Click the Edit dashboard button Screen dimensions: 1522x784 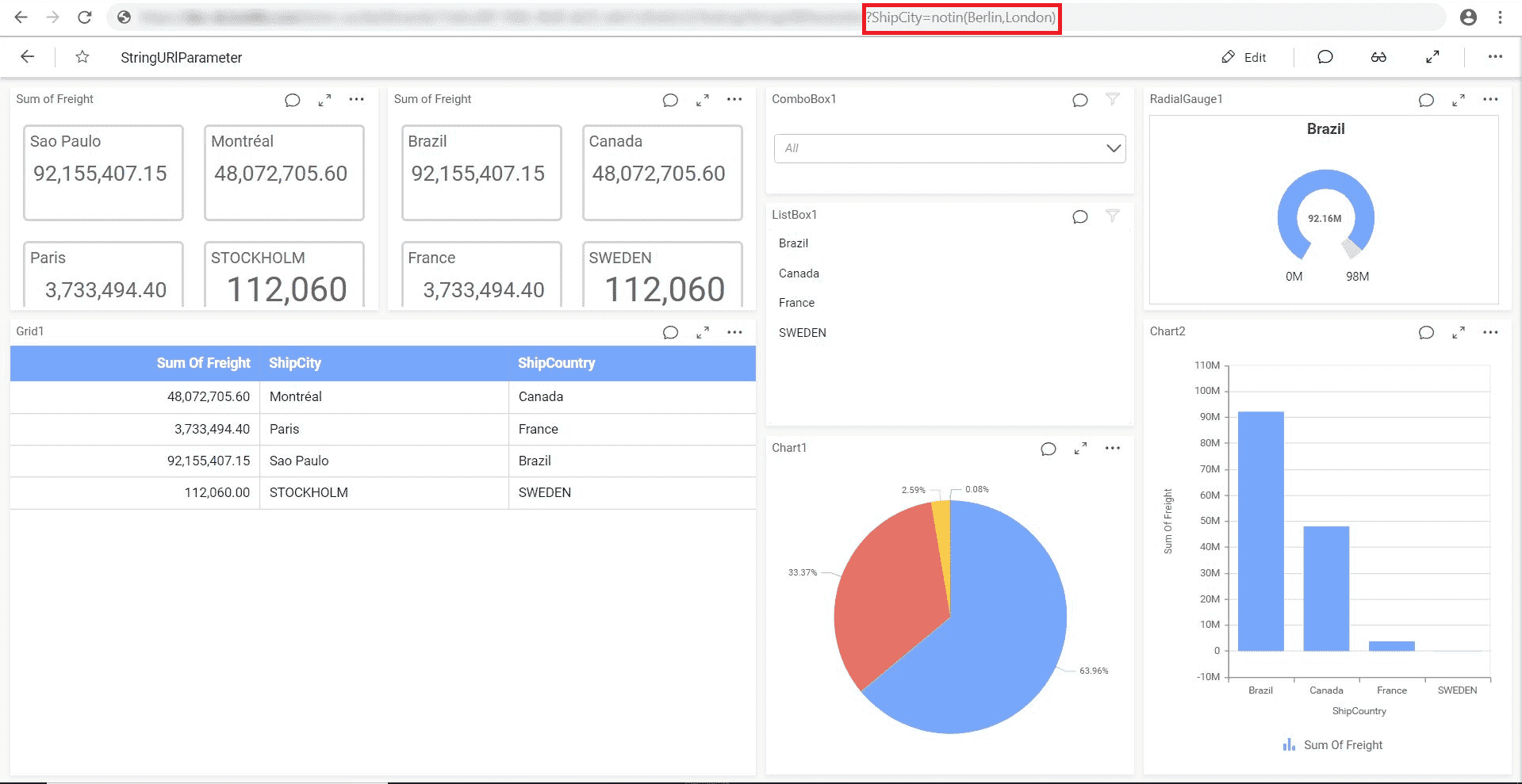[1244, 57]
